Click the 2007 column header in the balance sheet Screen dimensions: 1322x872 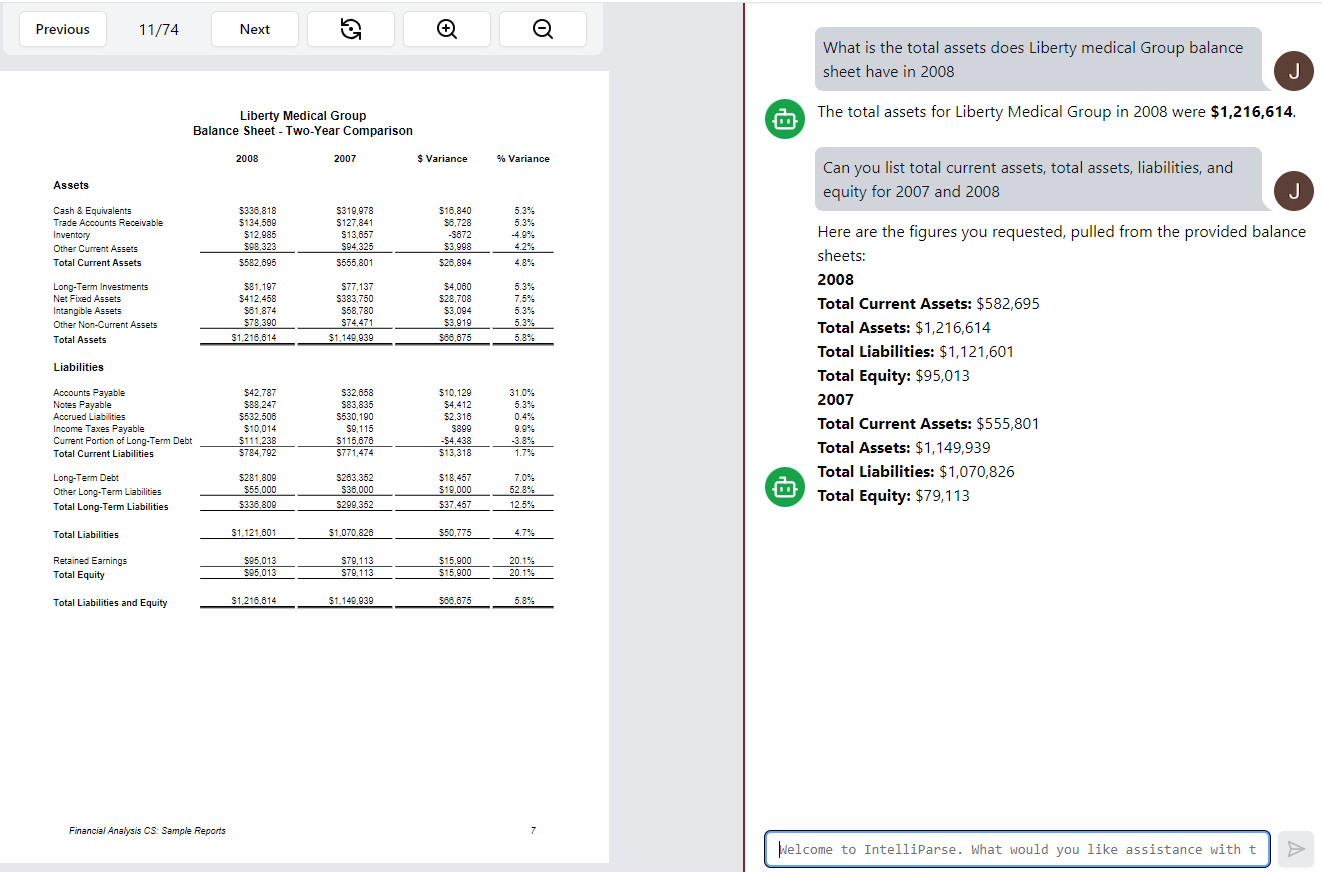345,159
